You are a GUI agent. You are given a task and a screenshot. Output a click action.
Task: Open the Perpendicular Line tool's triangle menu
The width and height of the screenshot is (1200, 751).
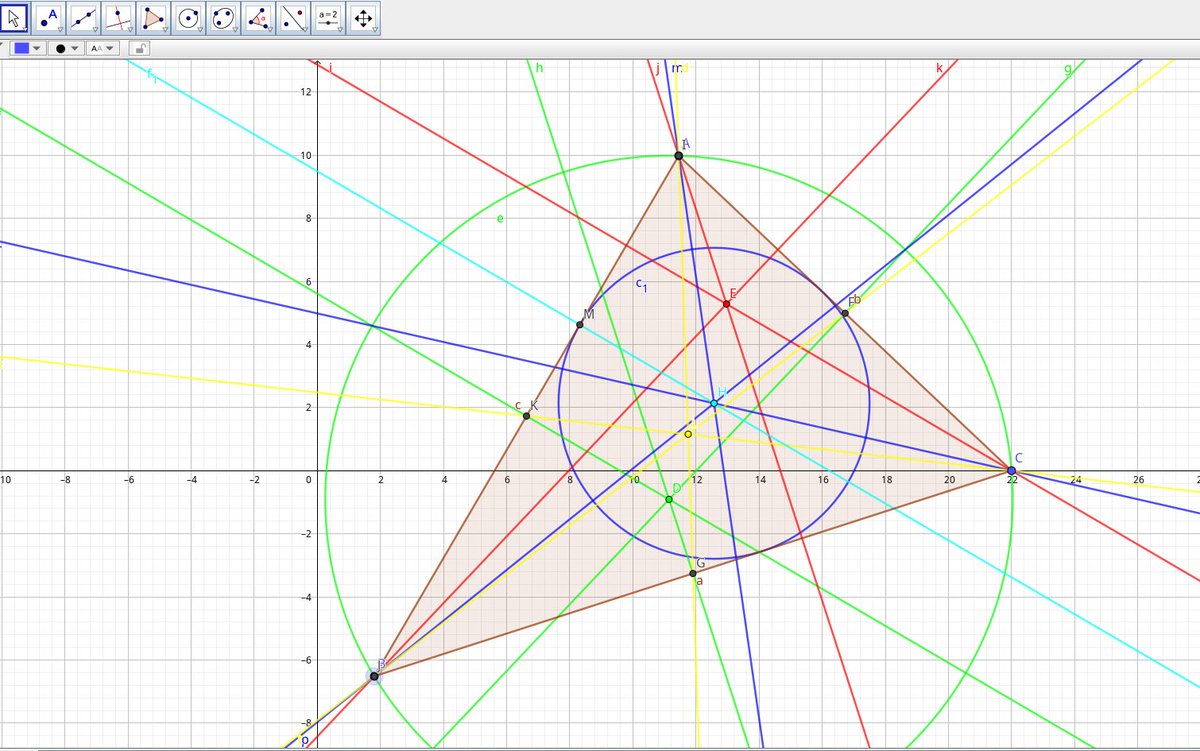pos(130,30)
